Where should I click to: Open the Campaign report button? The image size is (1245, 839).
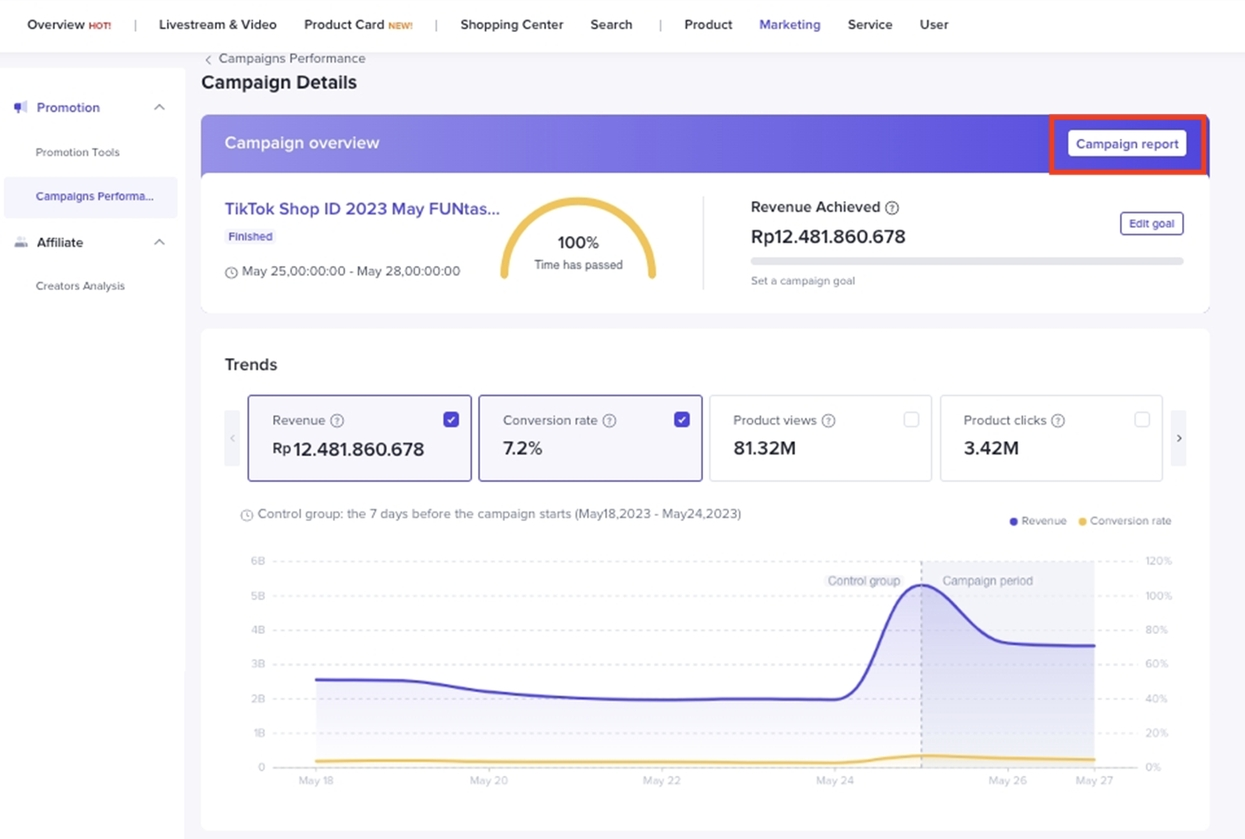point(1126,144)
